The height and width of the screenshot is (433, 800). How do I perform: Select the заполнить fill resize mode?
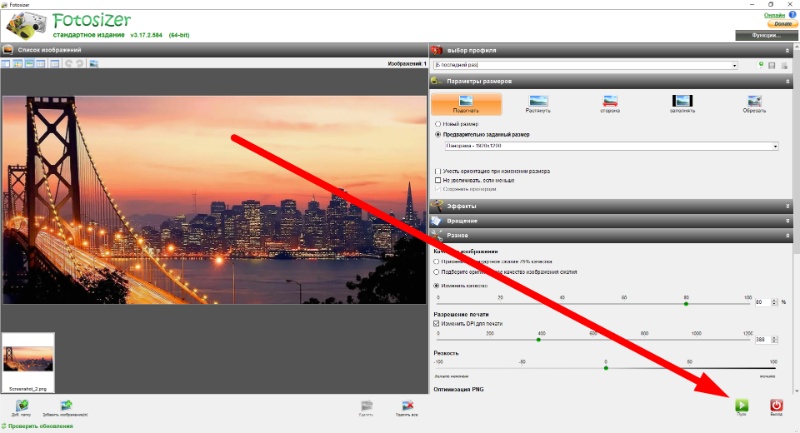[x=682, y=104]
